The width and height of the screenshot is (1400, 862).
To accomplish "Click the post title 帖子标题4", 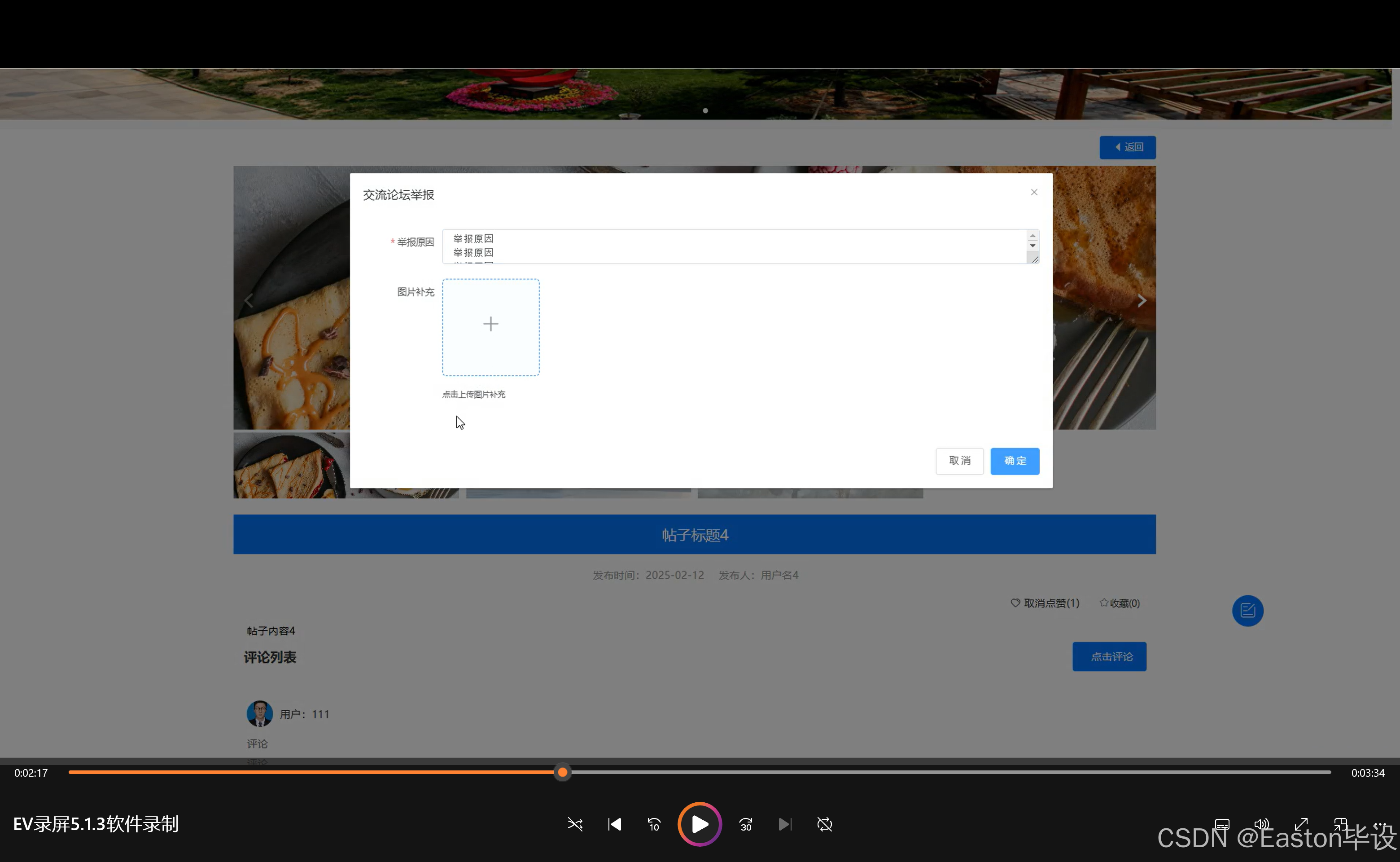I will (695, 535).
